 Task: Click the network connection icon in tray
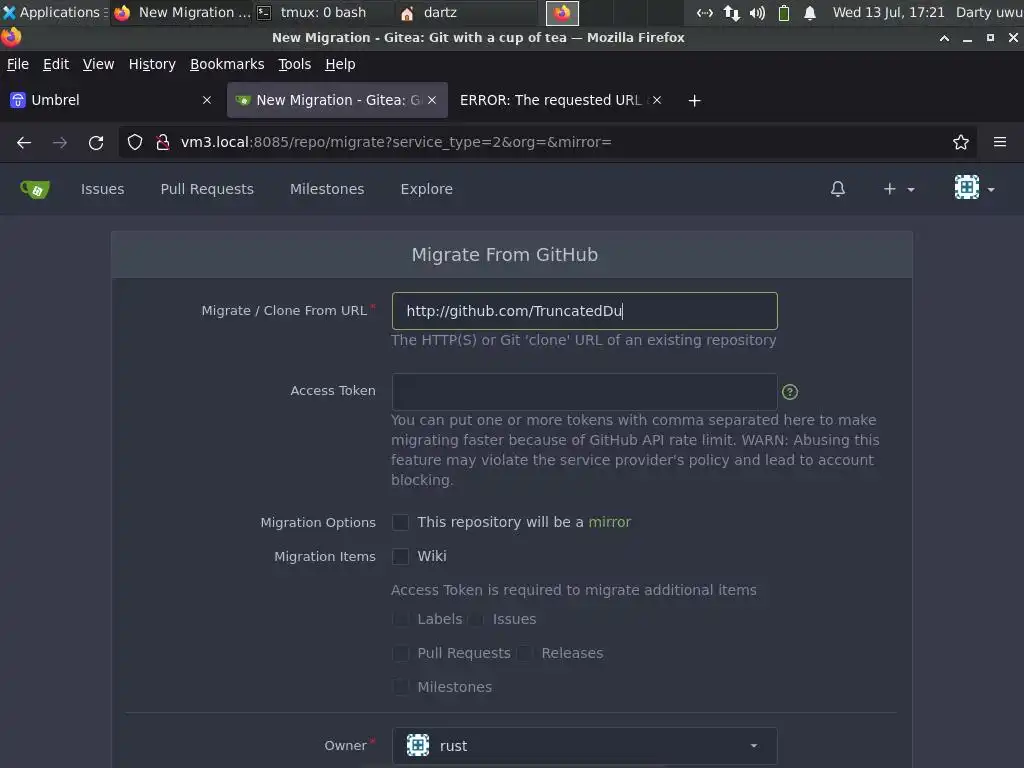(705, 13)
